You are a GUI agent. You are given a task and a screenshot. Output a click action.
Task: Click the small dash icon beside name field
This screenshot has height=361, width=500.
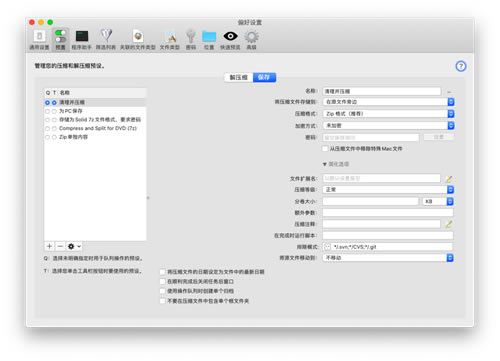[x=449, y=92]
